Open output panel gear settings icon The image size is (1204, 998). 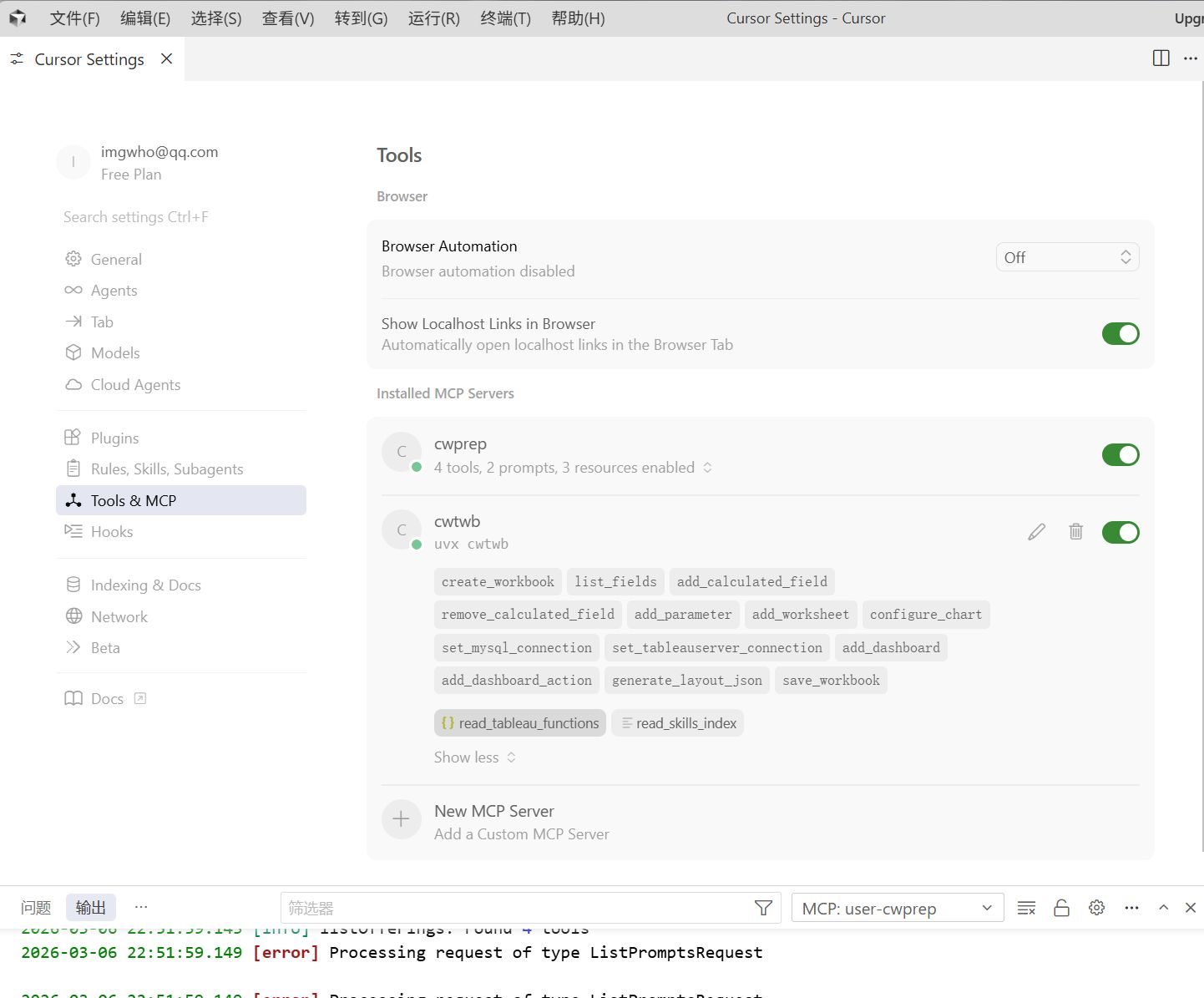1096,908
